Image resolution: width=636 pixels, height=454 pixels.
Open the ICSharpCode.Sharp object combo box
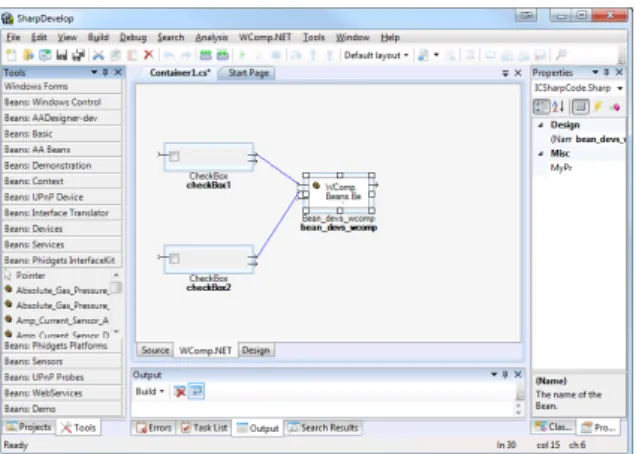(578, 88)
